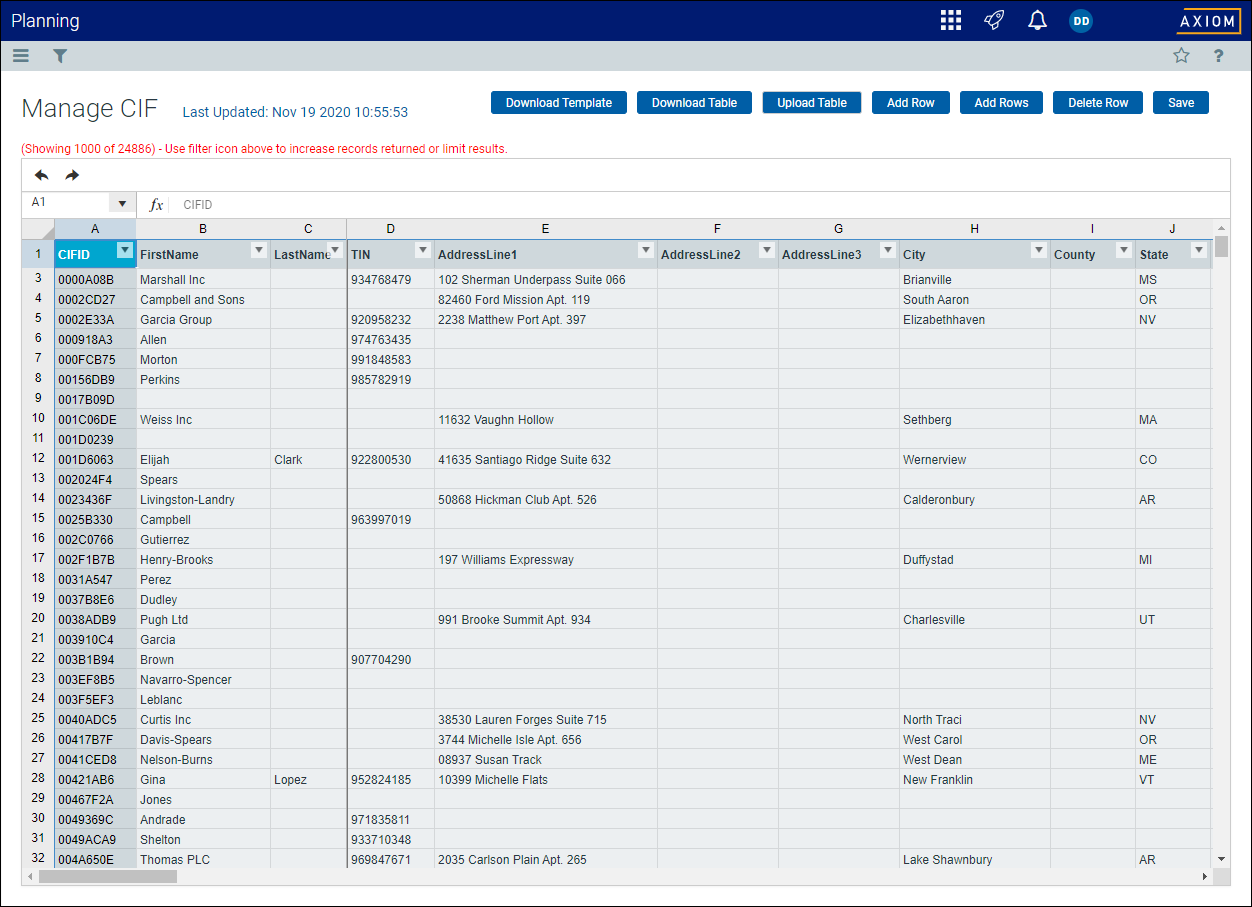Screen dimensions: 1252x907
Task: Select TIN cell 920958232
Action: 391,319
